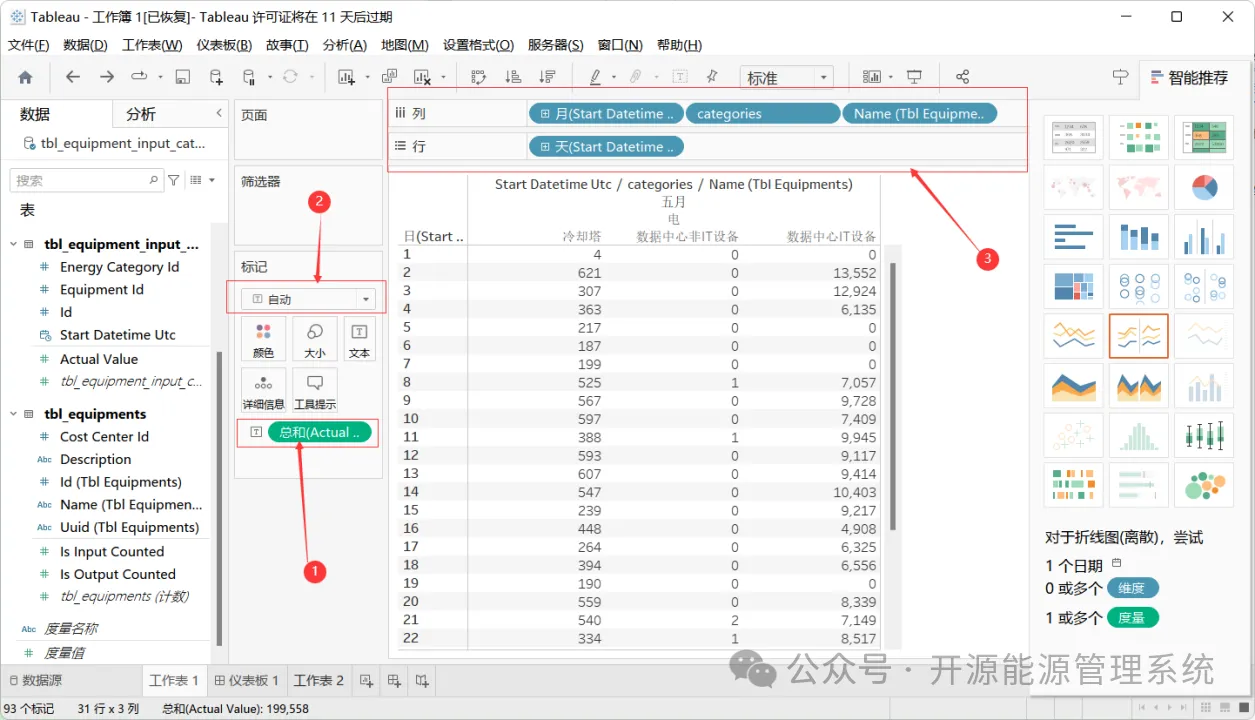Open the 大小 size mark card
This screenshot has width=1255, height=720.
314,339
